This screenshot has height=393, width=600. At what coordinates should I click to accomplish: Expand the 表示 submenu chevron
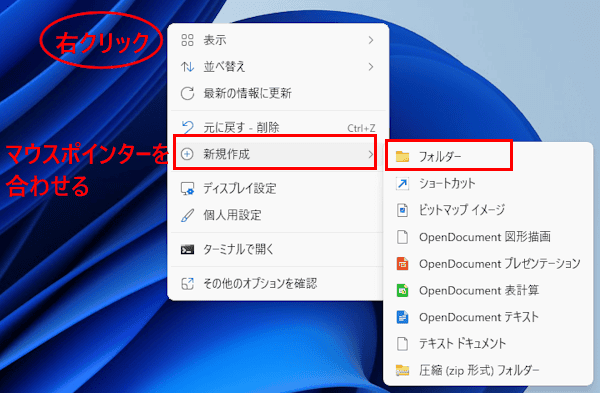(x=370, y=40)
